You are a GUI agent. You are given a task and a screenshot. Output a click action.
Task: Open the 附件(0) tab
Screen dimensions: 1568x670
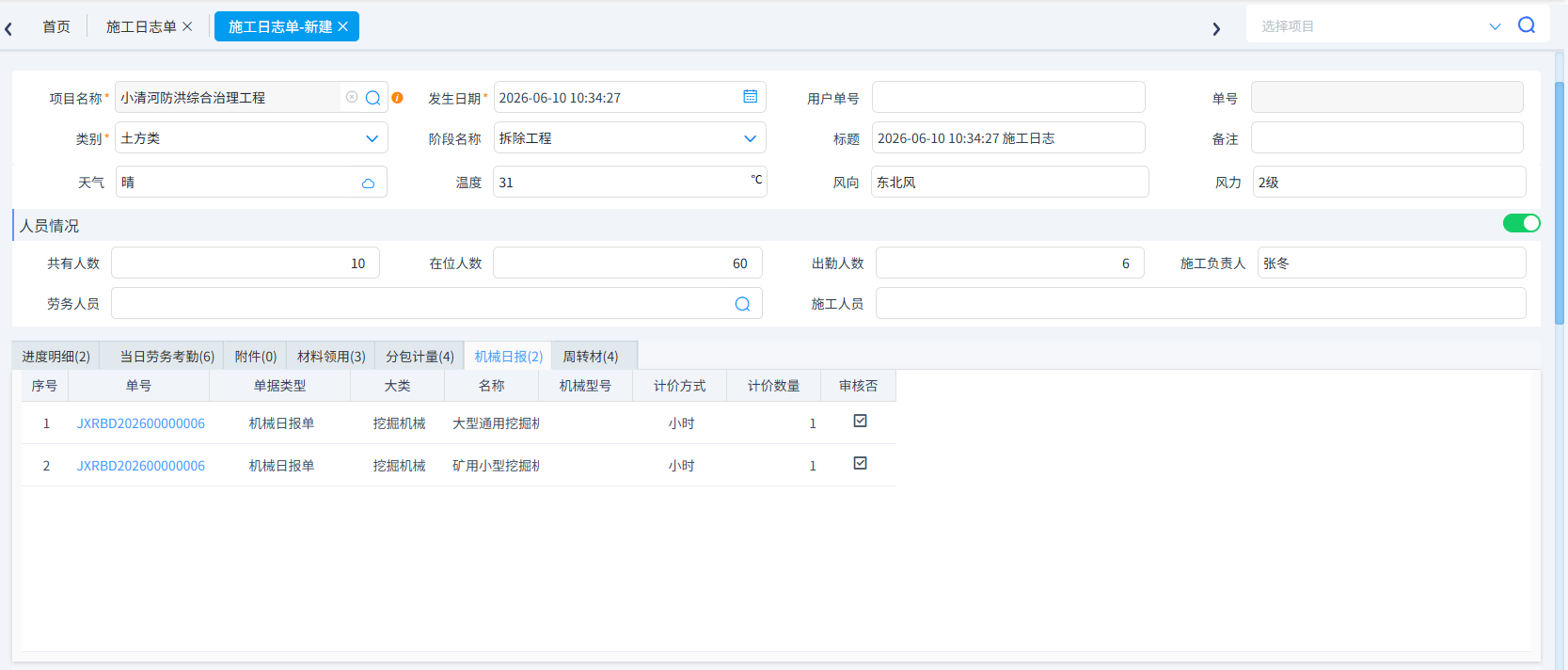255,356
